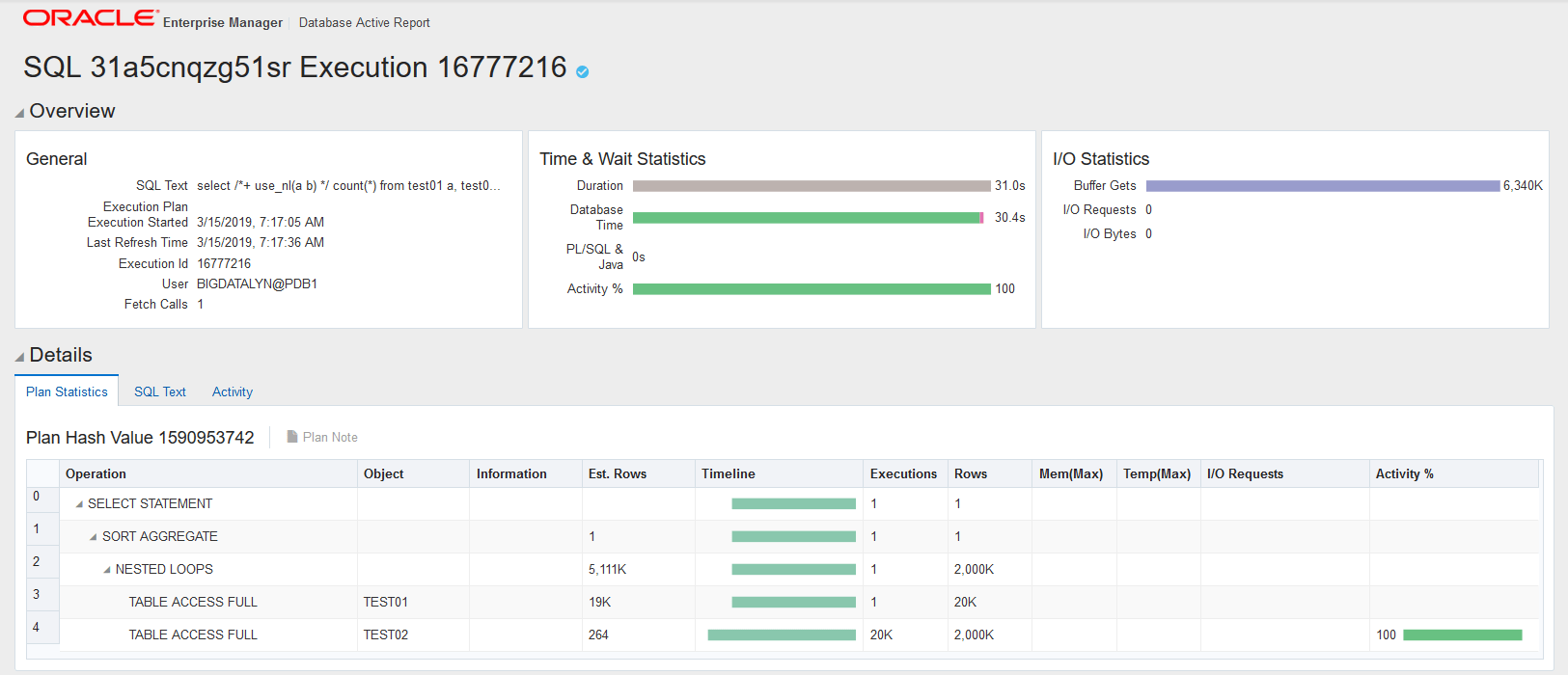This screenshot has width=1568, height=675.
Task: Click the BIGDATALYN@PDB1 user value
Action: 257,284
